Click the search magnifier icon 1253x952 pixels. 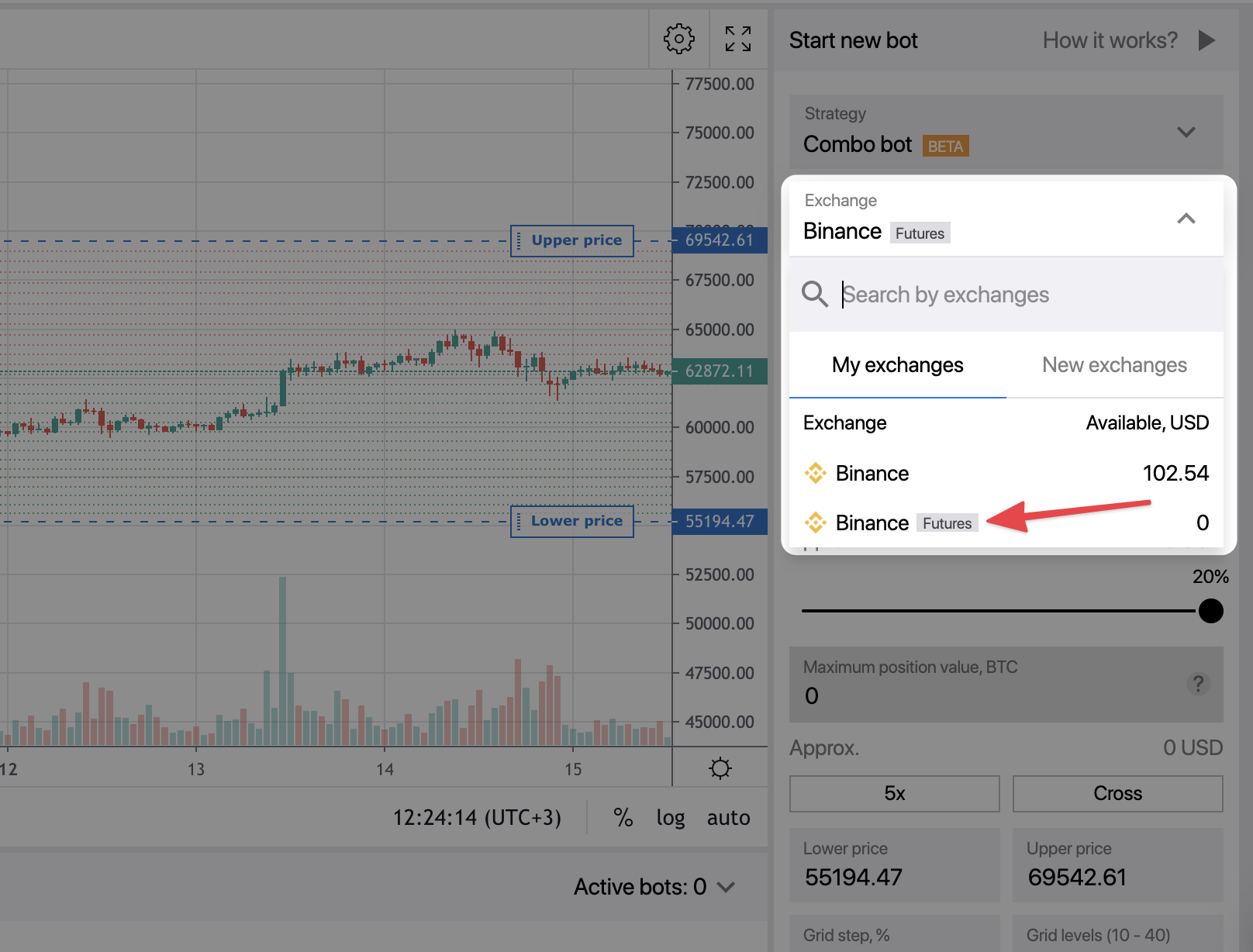(x=815, y=294)
